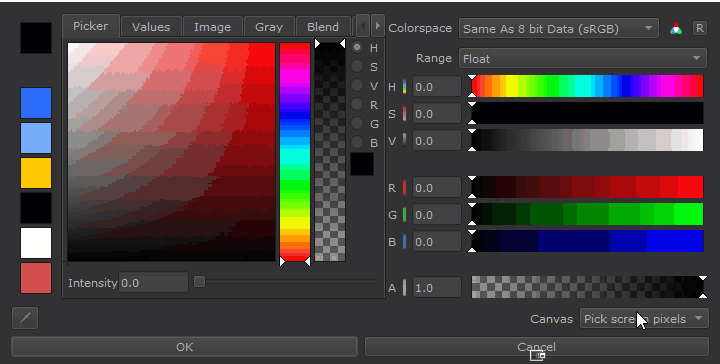720x364 pixels.
Task: Click the green G channel icon
Action: (x=405, y=215)
